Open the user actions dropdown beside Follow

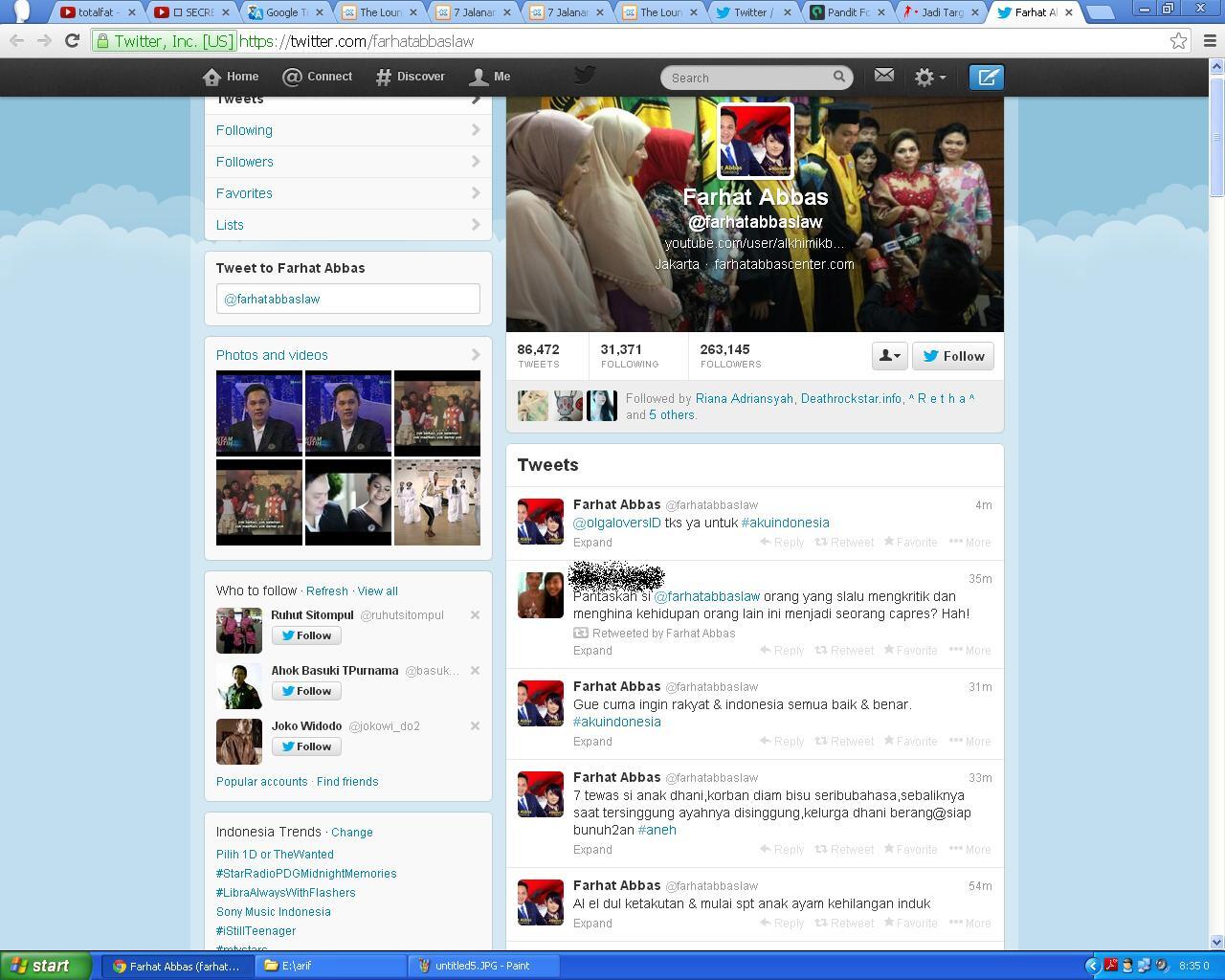point(889,356)
